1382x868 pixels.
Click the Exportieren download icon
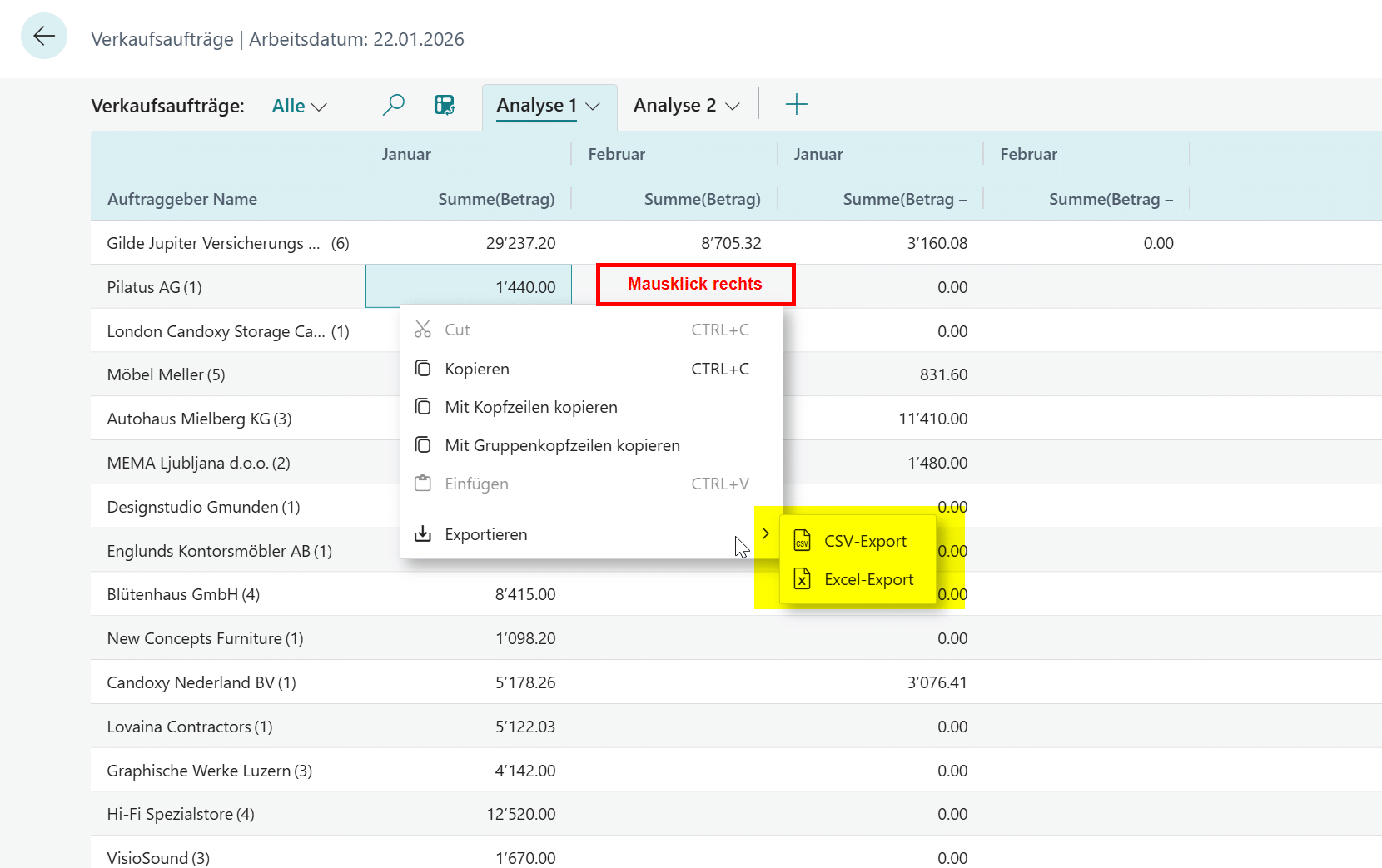pos(423,534)
